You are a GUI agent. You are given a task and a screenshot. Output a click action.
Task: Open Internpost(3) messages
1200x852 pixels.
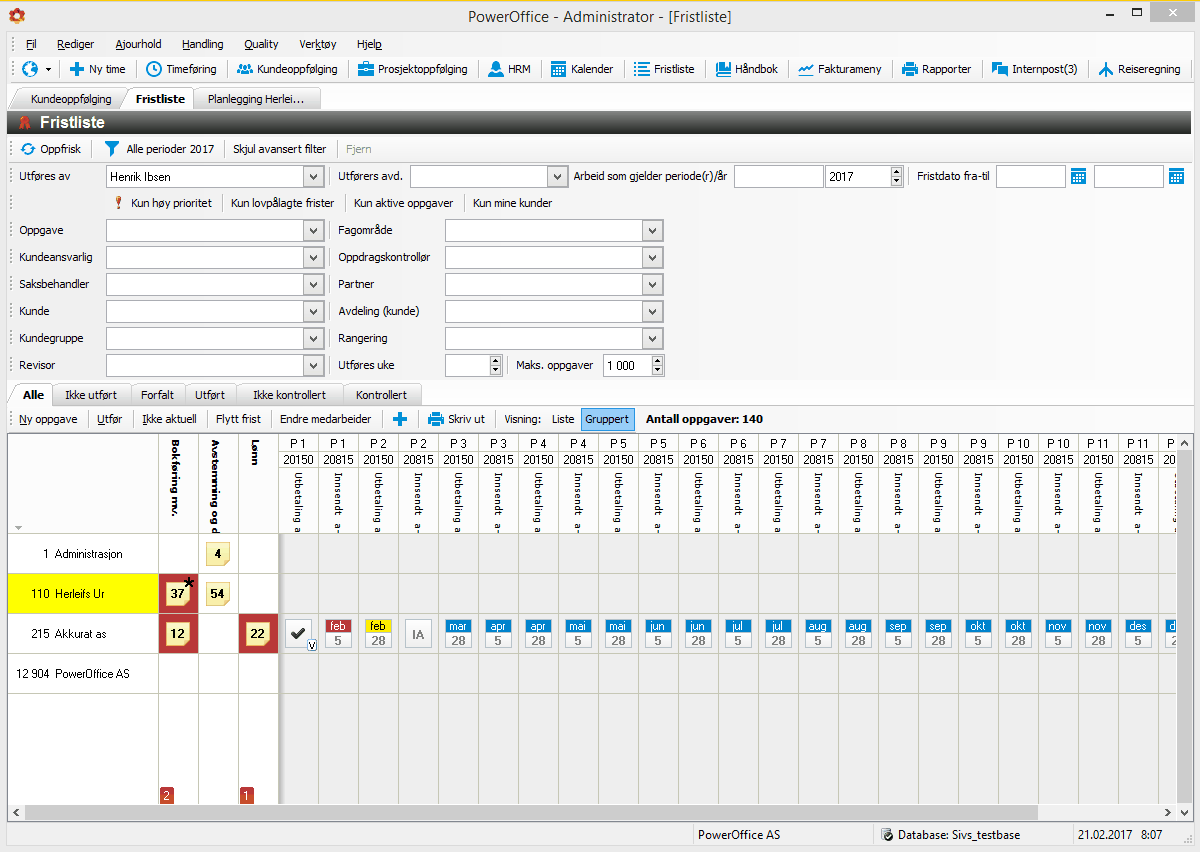(1035, 69)
